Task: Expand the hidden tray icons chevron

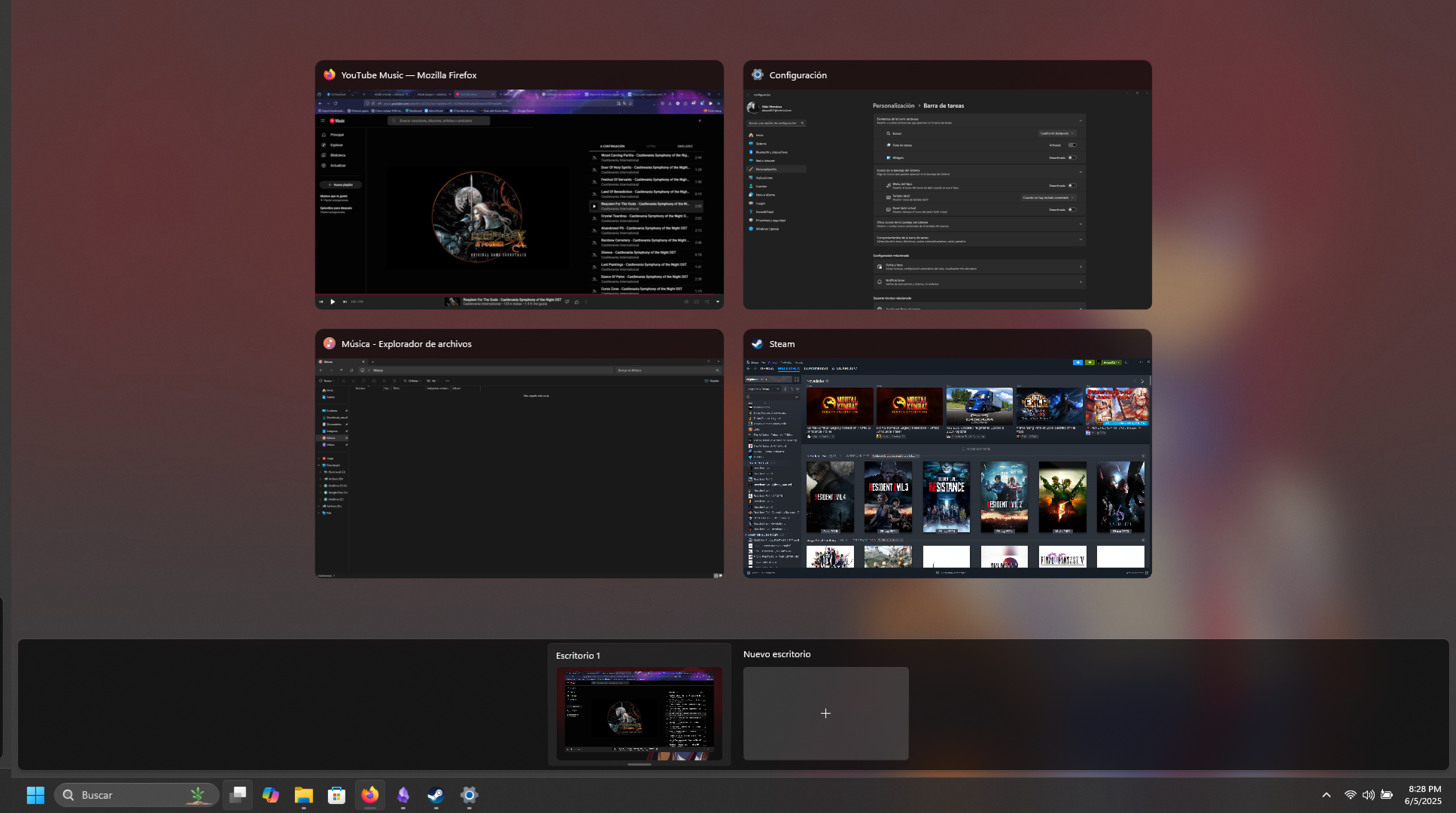Action: pos(1327,795)
